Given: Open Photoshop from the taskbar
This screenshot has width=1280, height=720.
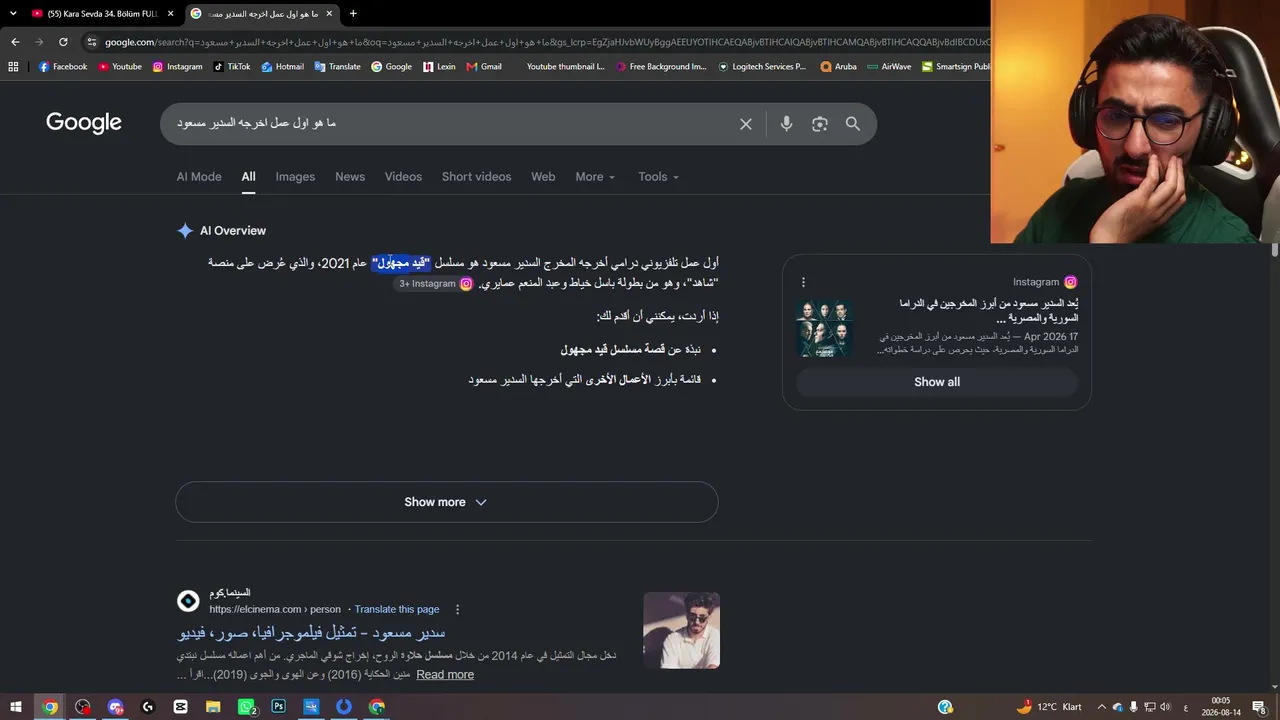Looking at the screenshot, I should (278, 707).
